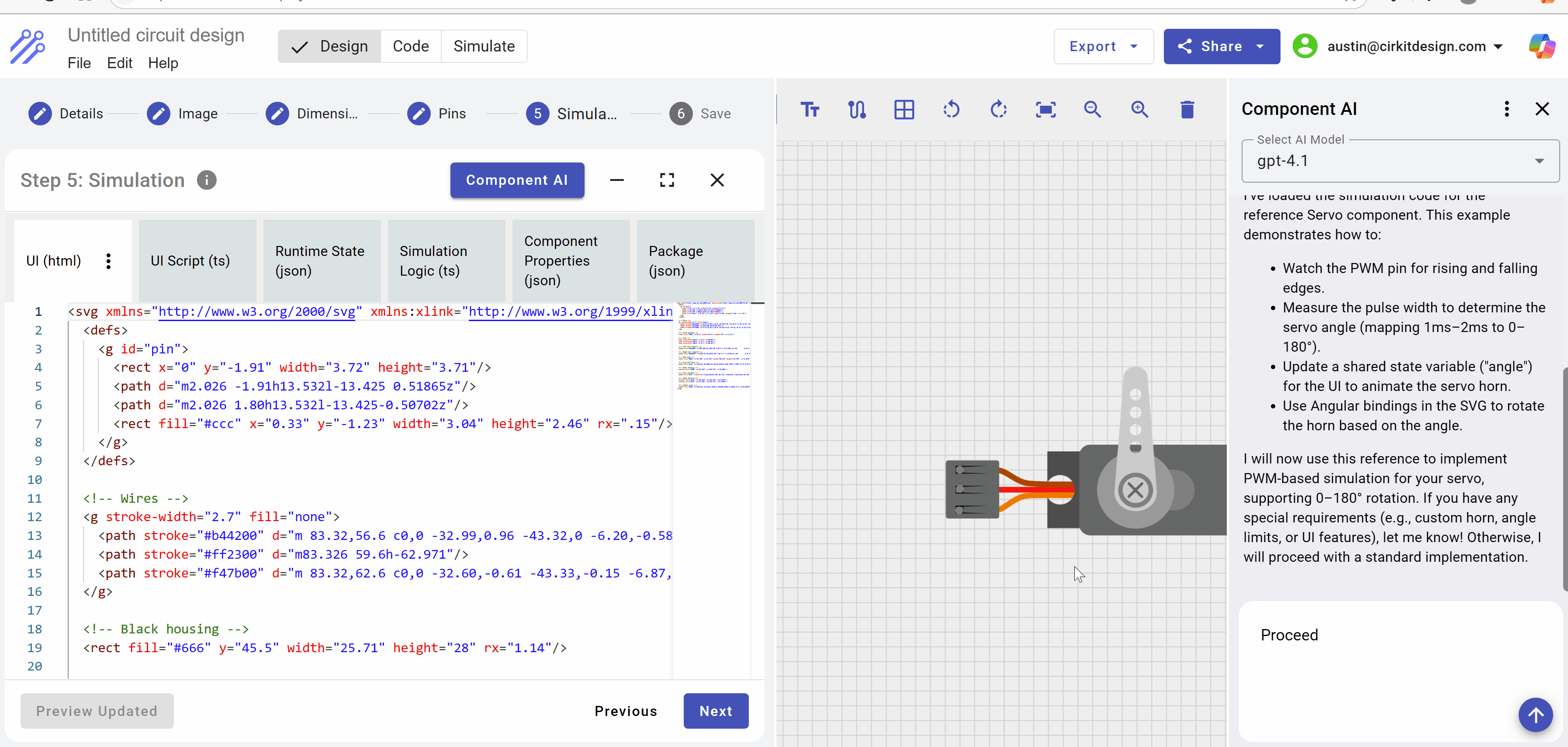Select step 5 Simulation in stepper

click(571, 114)
